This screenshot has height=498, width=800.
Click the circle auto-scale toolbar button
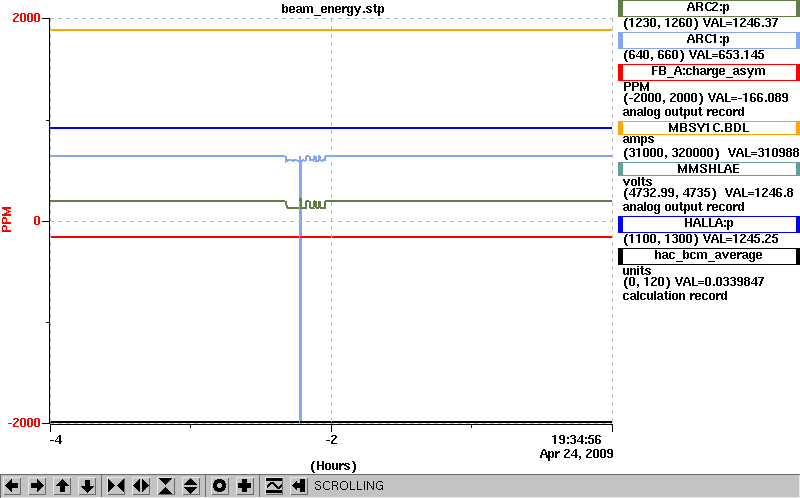[x=220, y=486]
